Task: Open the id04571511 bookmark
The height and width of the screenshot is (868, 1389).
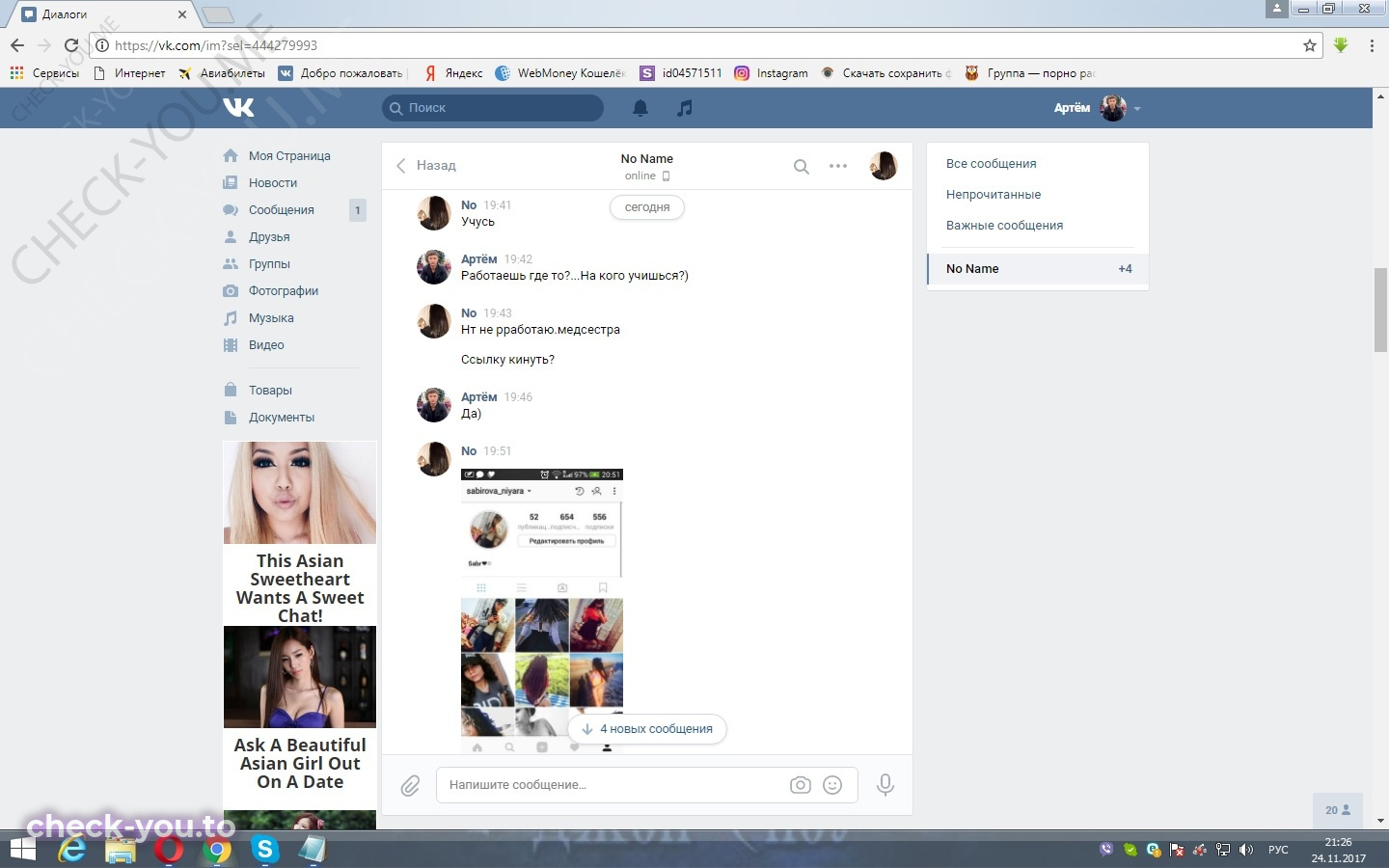Action: (x=681, y=72)
